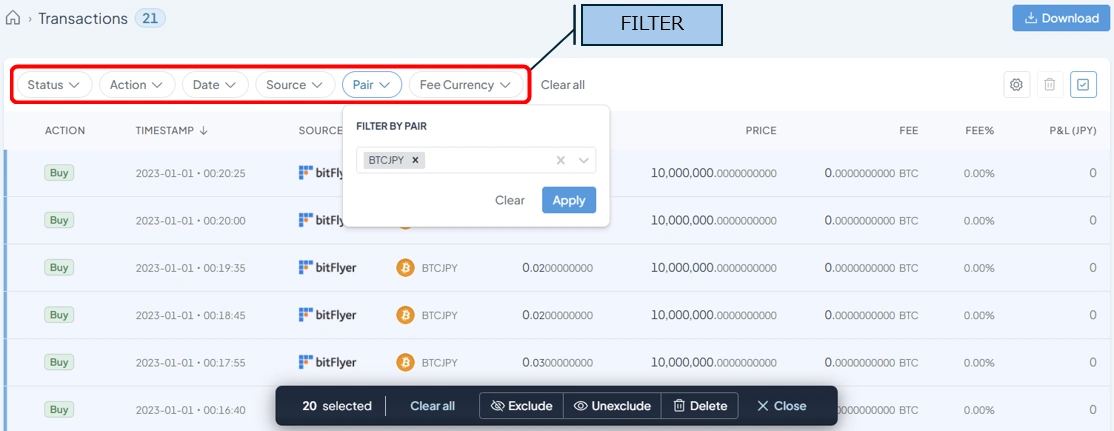Click amount 0.02 in 00:18:45 row
This screenshot has height=431, width=1114.
pos(558,315)
